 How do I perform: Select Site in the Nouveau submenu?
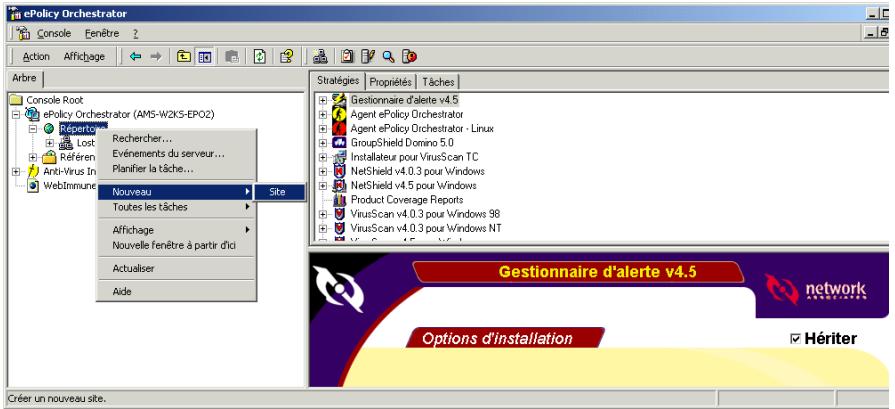pos(280,192)
